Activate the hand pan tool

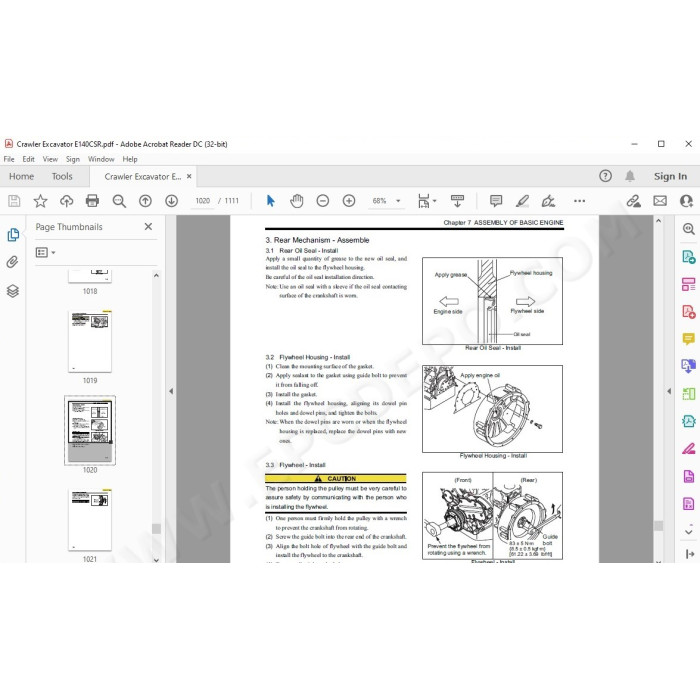(296, 201)
